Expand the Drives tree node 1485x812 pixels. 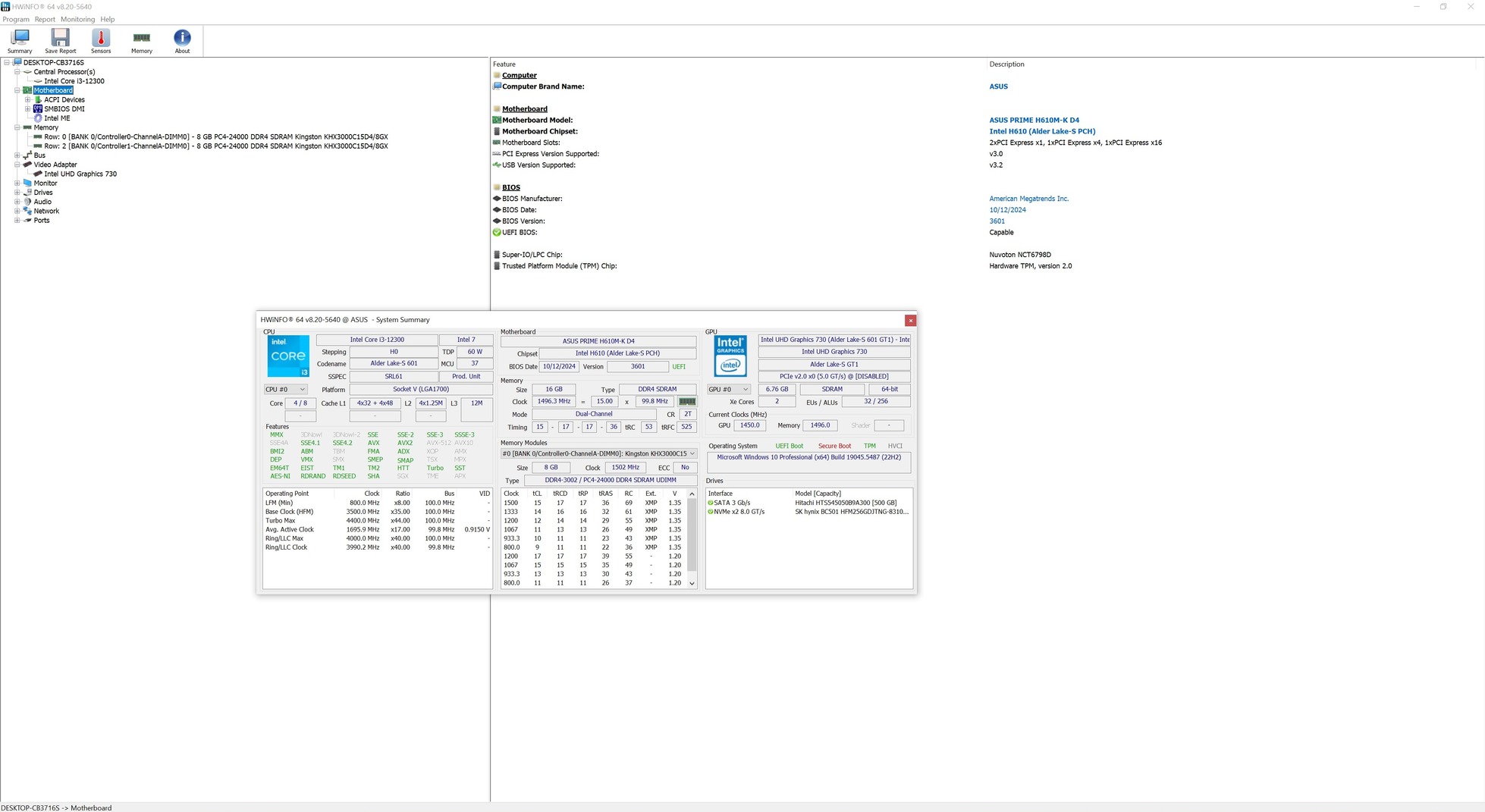click(17, 193)
